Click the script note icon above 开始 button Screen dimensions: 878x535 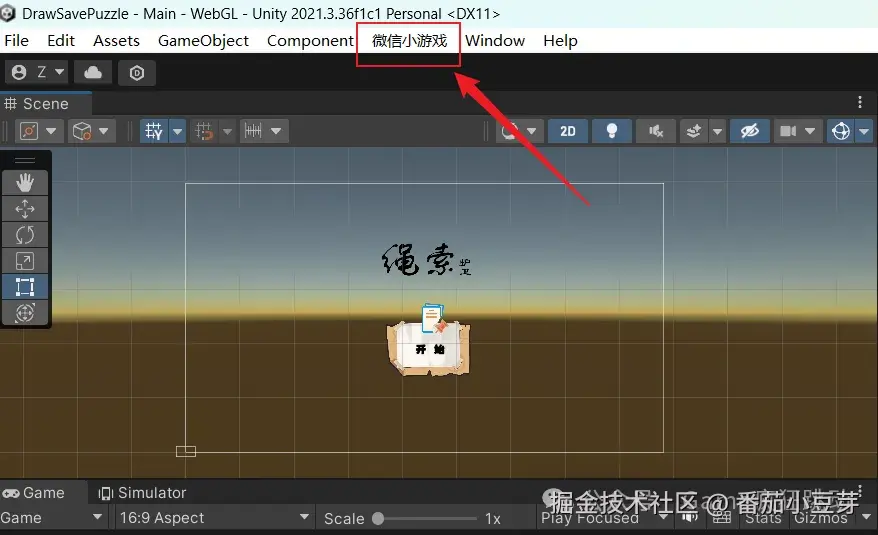click(434, 318)
